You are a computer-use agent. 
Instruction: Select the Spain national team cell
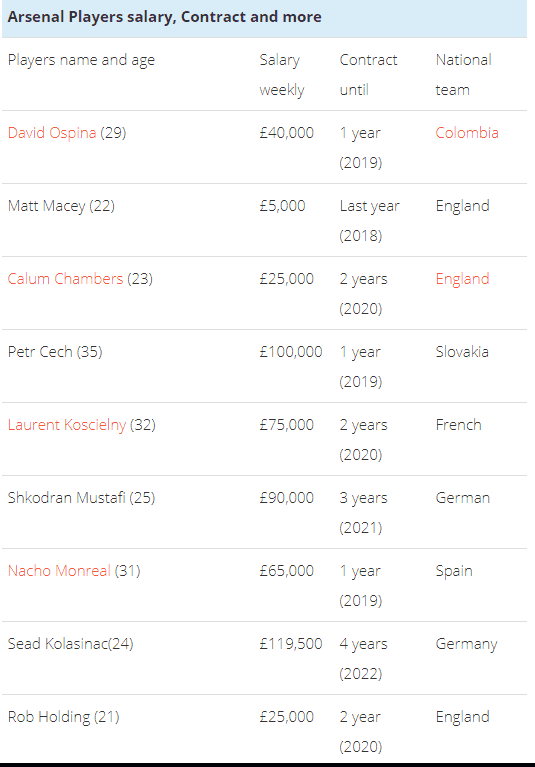pyautogui.click(x=454, y=571)
